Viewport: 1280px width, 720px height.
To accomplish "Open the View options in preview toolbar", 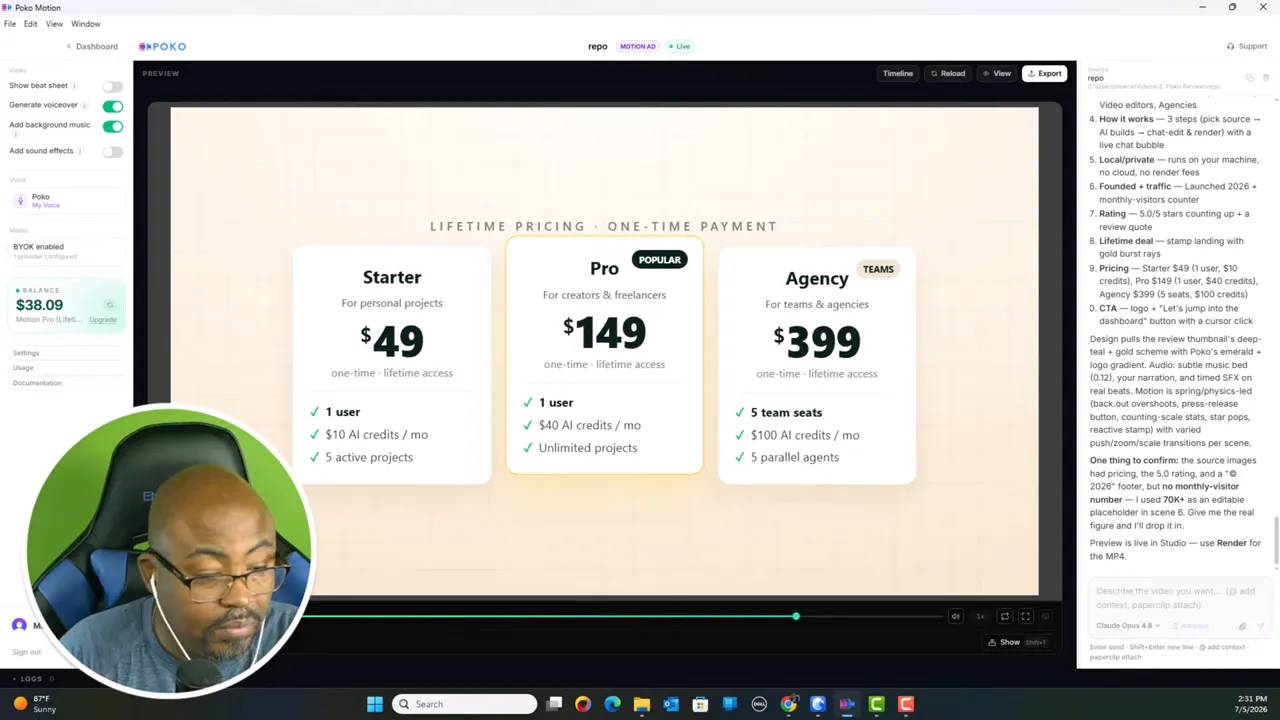I will click(x=997, y=73).
